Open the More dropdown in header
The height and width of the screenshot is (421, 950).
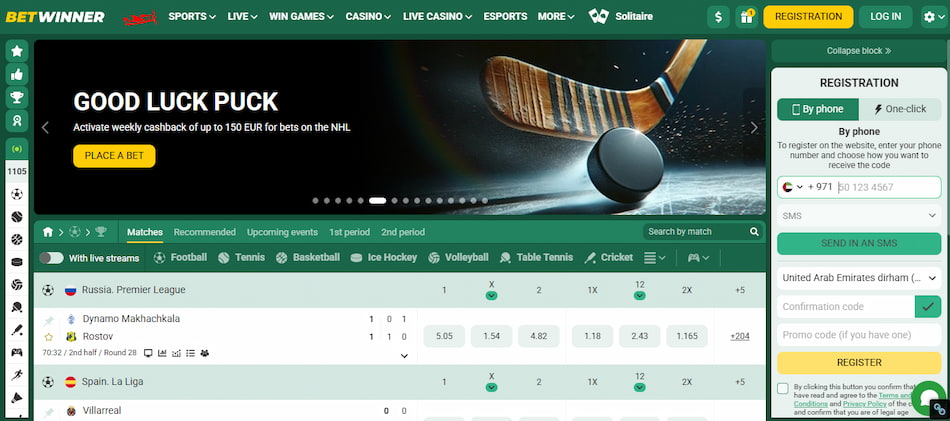tap(556, 17)
